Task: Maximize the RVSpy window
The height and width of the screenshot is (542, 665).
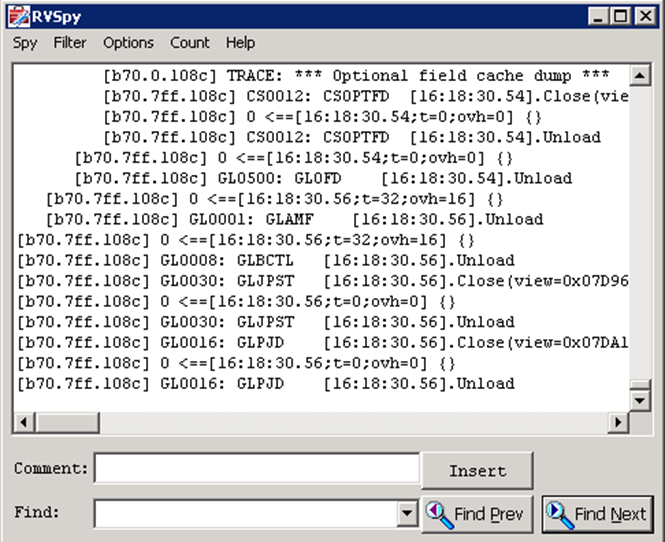Action: [x=620, y=17]
